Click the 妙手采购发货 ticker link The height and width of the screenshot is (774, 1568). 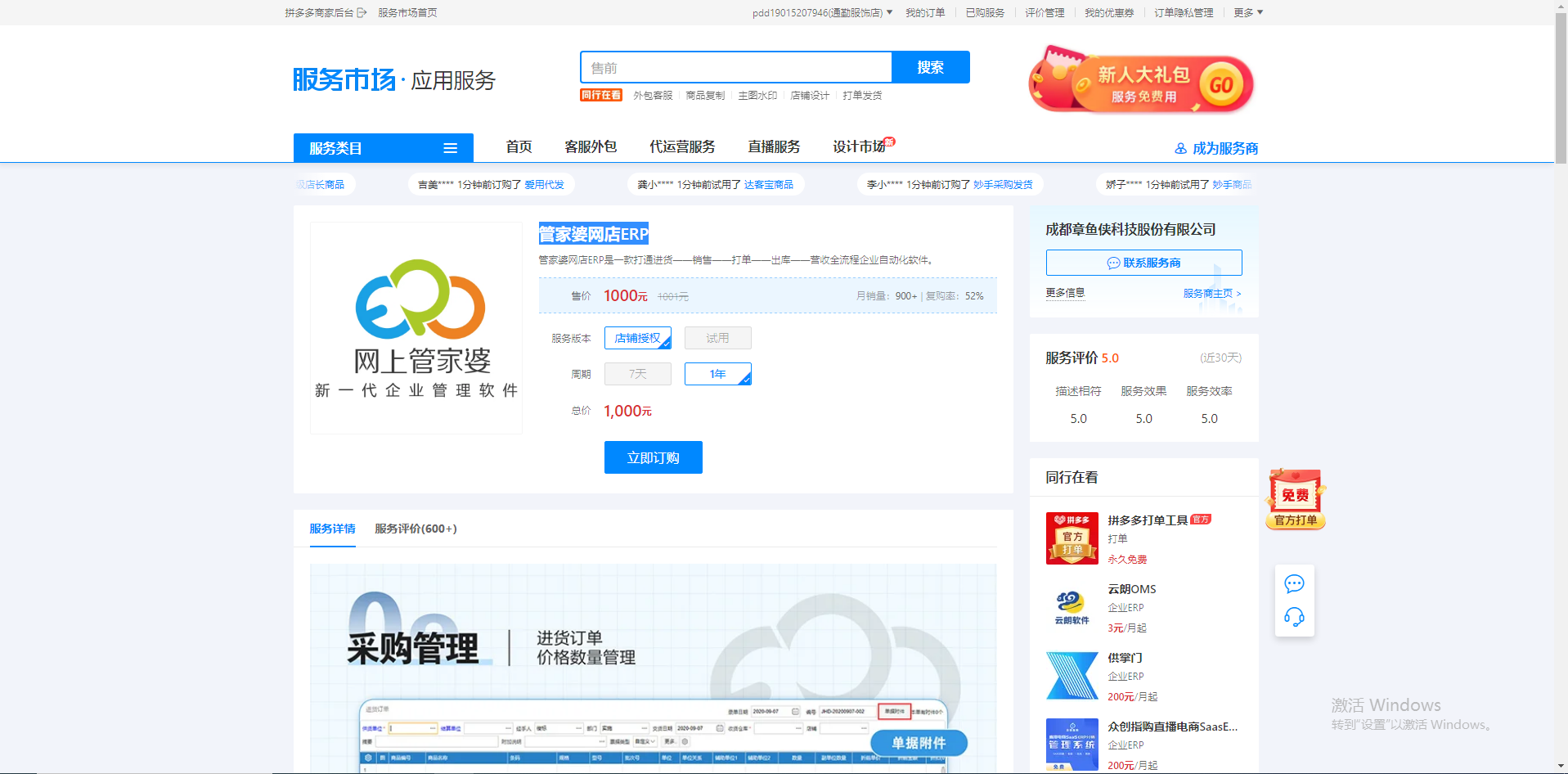coord(1003,185)
